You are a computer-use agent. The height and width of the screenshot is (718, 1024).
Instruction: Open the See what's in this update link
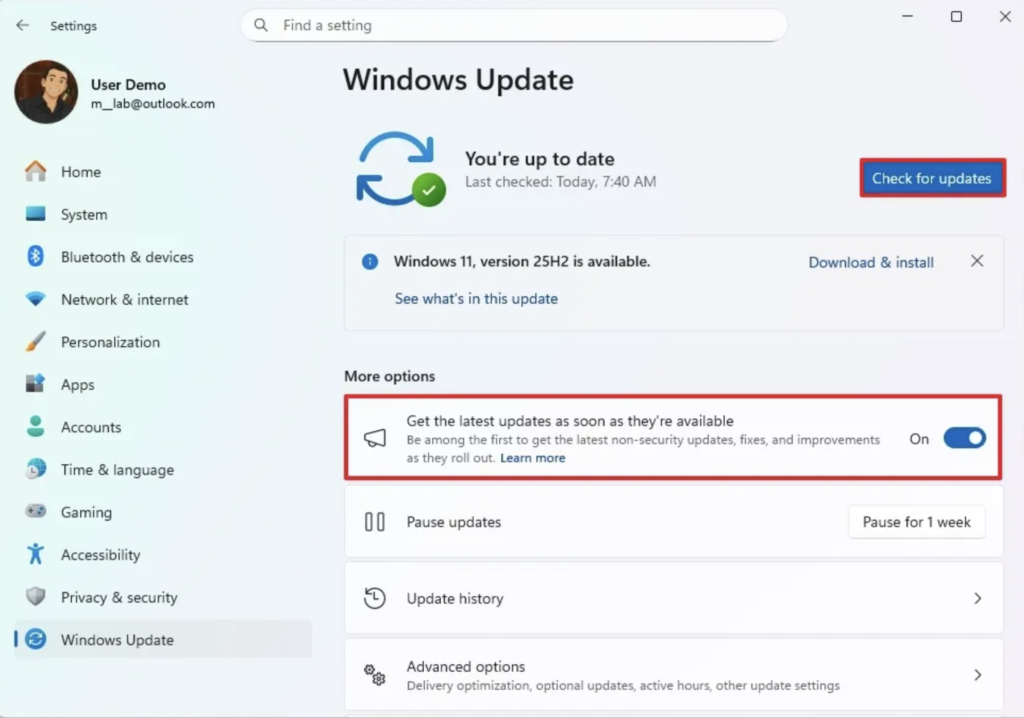click(476, 298)
